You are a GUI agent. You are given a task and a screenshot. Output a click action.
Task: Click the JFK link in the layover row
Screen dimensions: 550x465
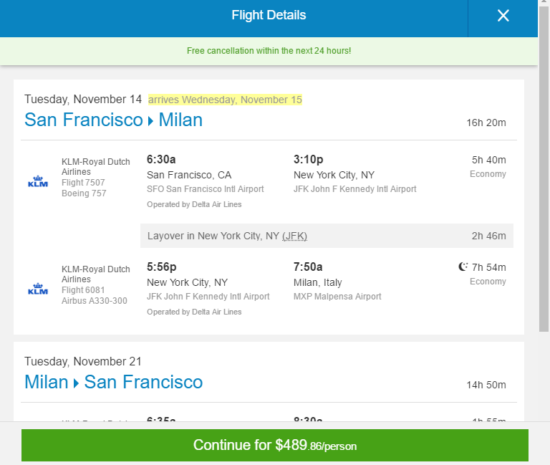coord(295,236)
